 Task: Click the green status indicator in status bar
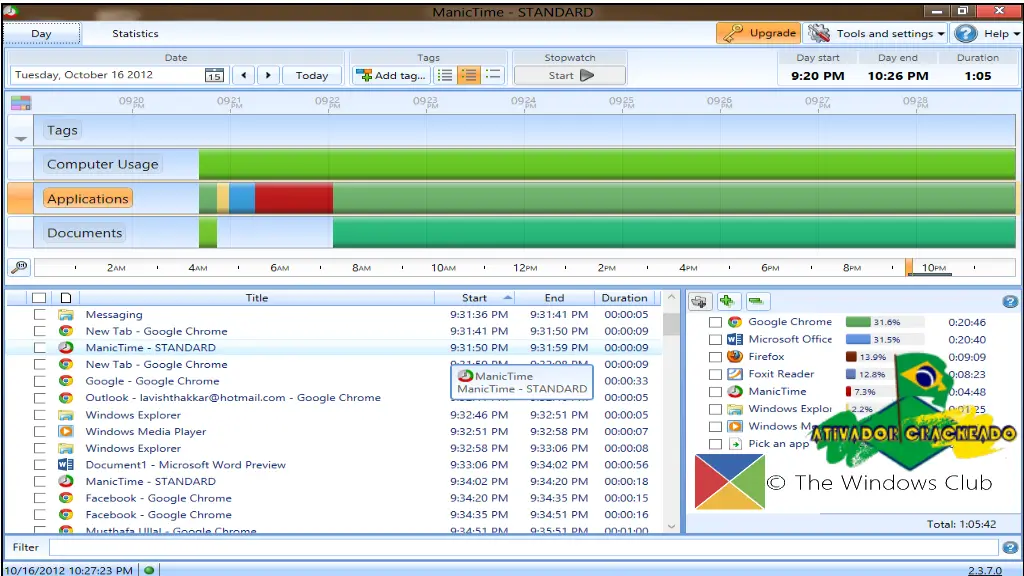[x=149, y=570]
